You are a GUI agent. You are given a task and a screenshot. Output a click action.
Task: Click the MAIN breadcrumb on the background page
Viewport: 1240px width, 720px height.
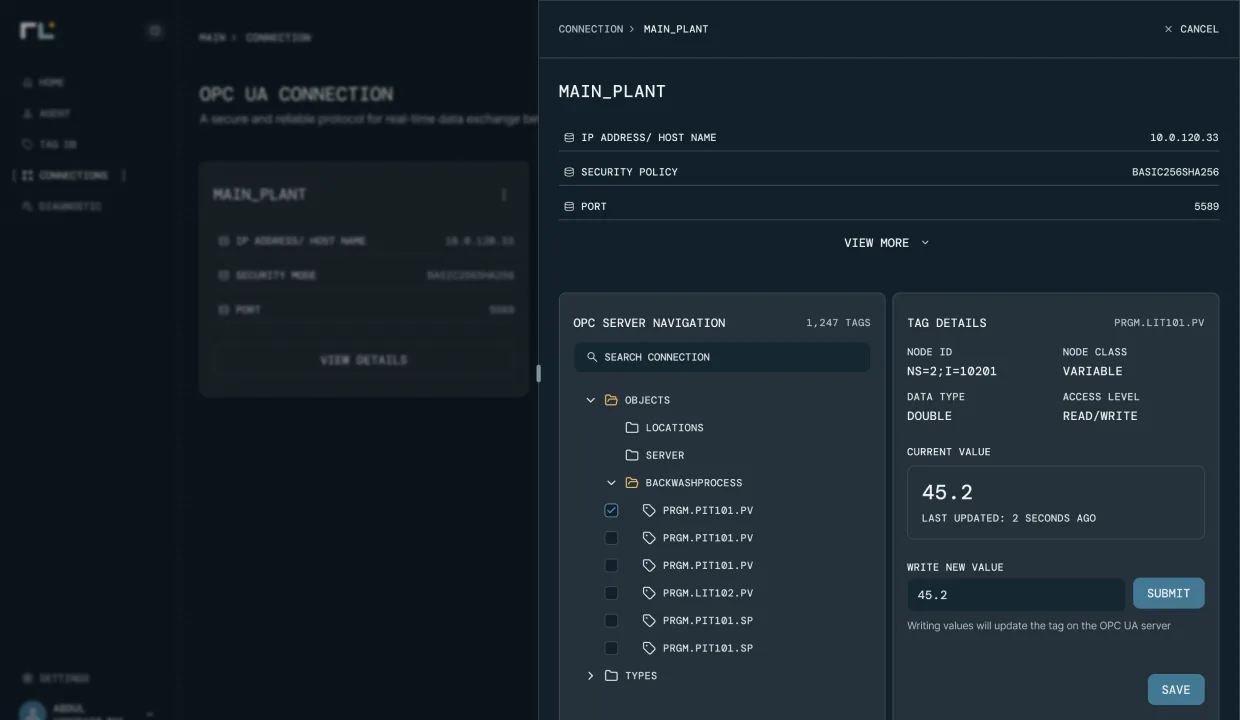212,37
